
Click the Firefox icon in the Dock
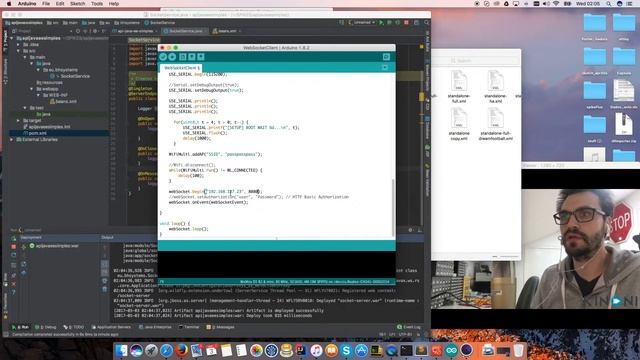pyautogui.click(x=182, y=350)
